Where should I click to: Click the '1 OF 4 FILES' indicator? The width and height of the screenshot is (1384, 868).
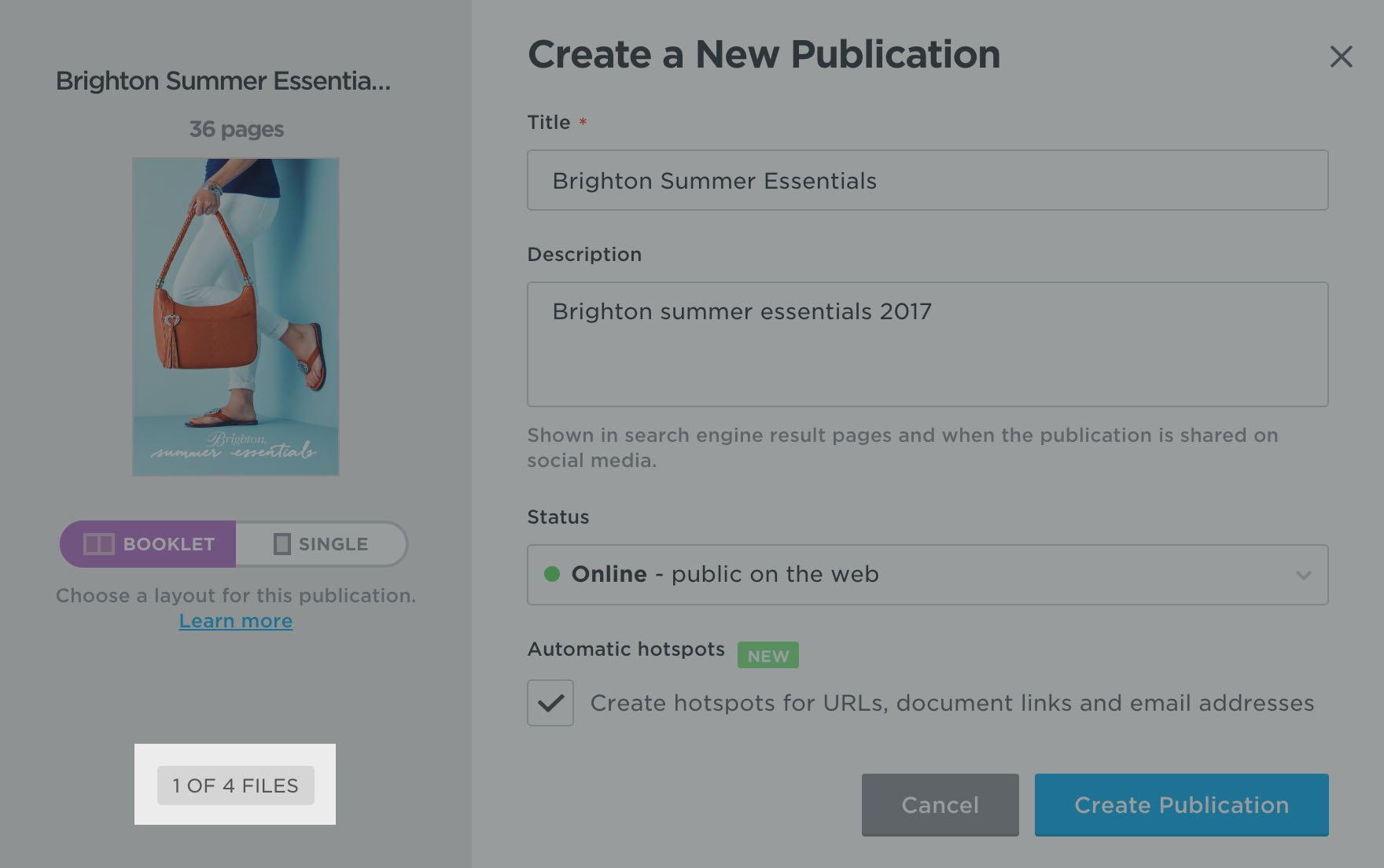tap(236, 785)
